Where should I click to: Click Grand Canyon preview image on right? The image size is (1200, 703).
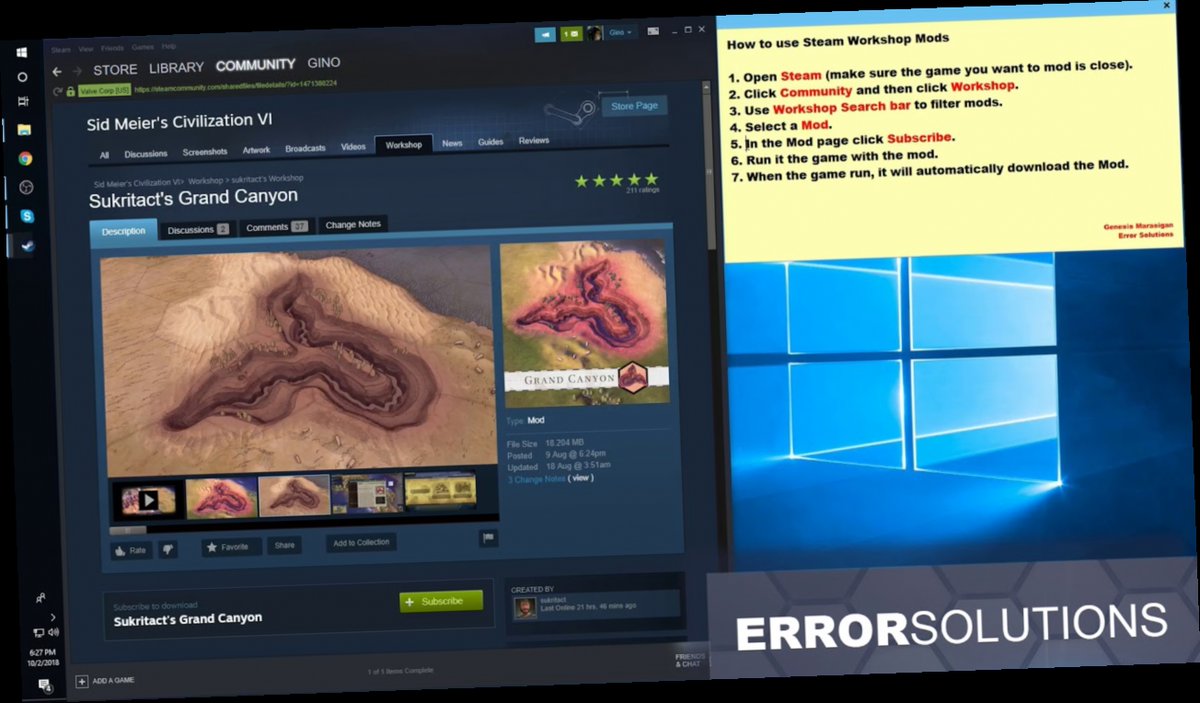(584, 322)
